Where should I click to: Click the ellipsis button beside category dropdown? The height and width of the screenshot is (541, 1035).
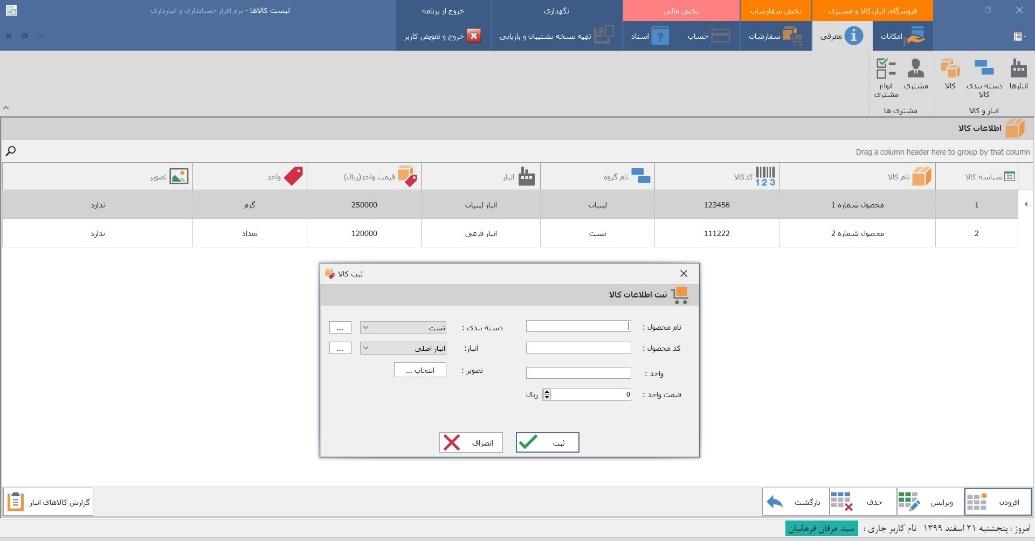[x=340, y=327]
